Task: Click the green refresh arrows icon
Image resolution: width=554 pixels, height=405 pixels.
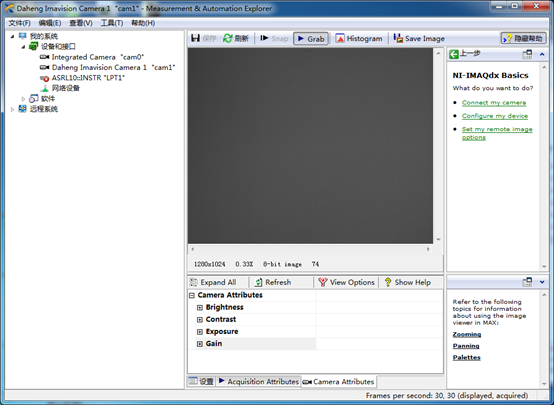Action: coord(228,38)
